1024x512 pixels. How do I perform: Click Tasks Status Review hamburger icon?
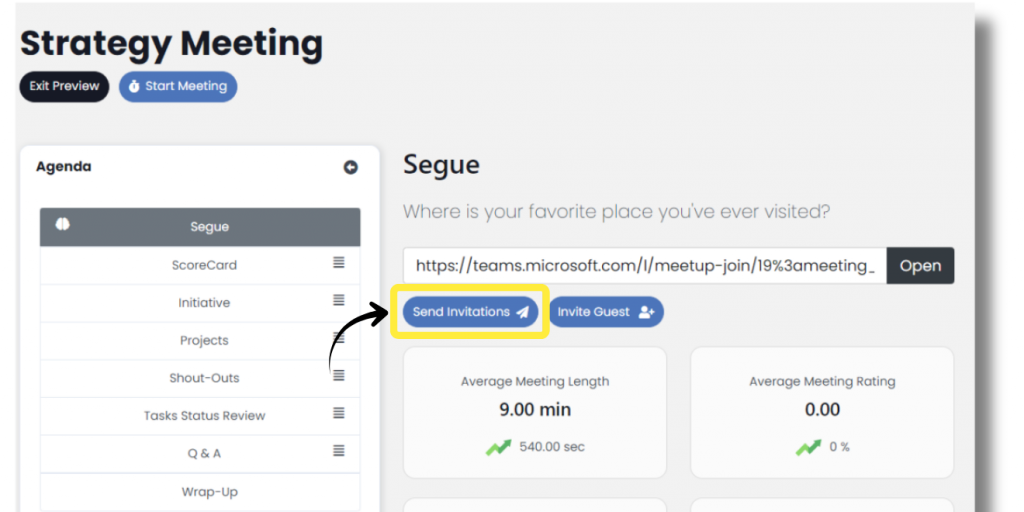click(339, 413)
